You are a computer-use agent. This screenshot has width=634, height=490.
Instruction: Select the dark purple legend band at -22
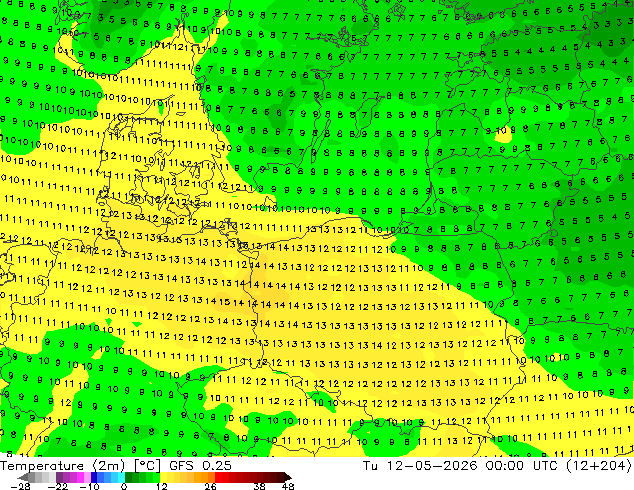[59, 477]
